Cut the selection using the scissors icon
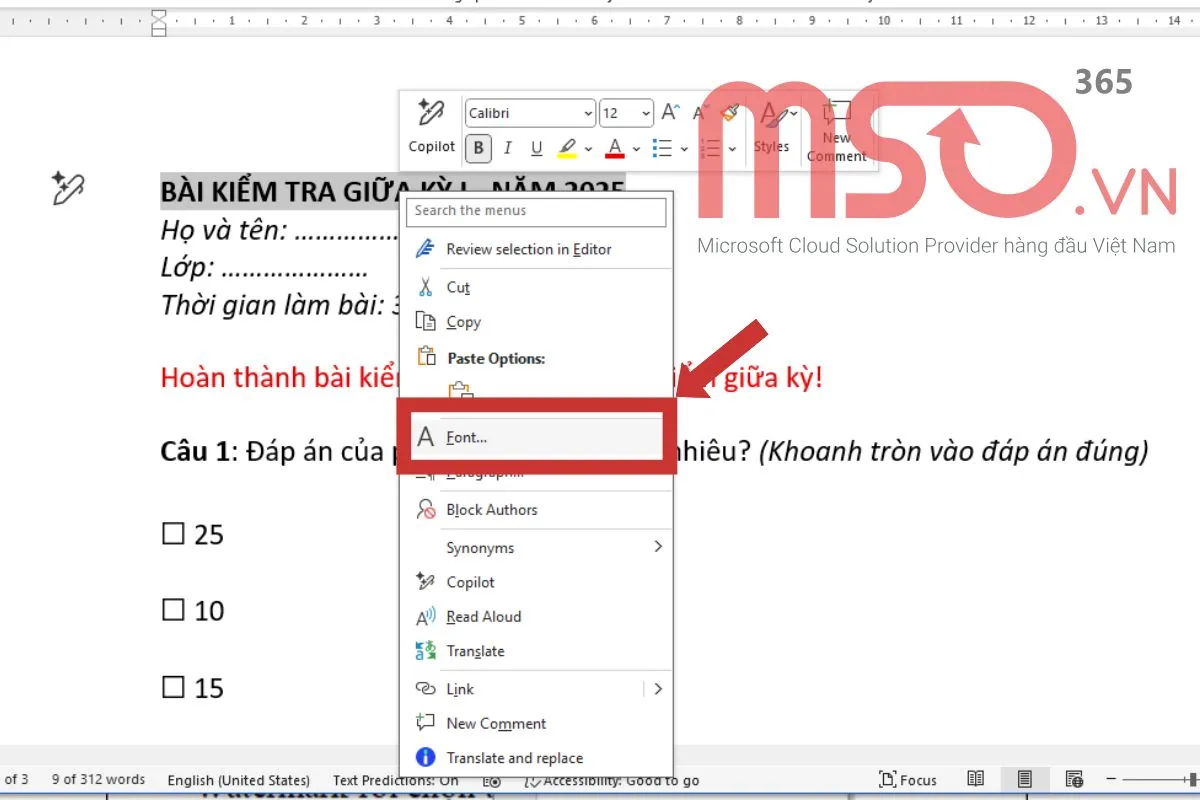Viewport: 1200px width, 800px height. click(x=424, y=287)
